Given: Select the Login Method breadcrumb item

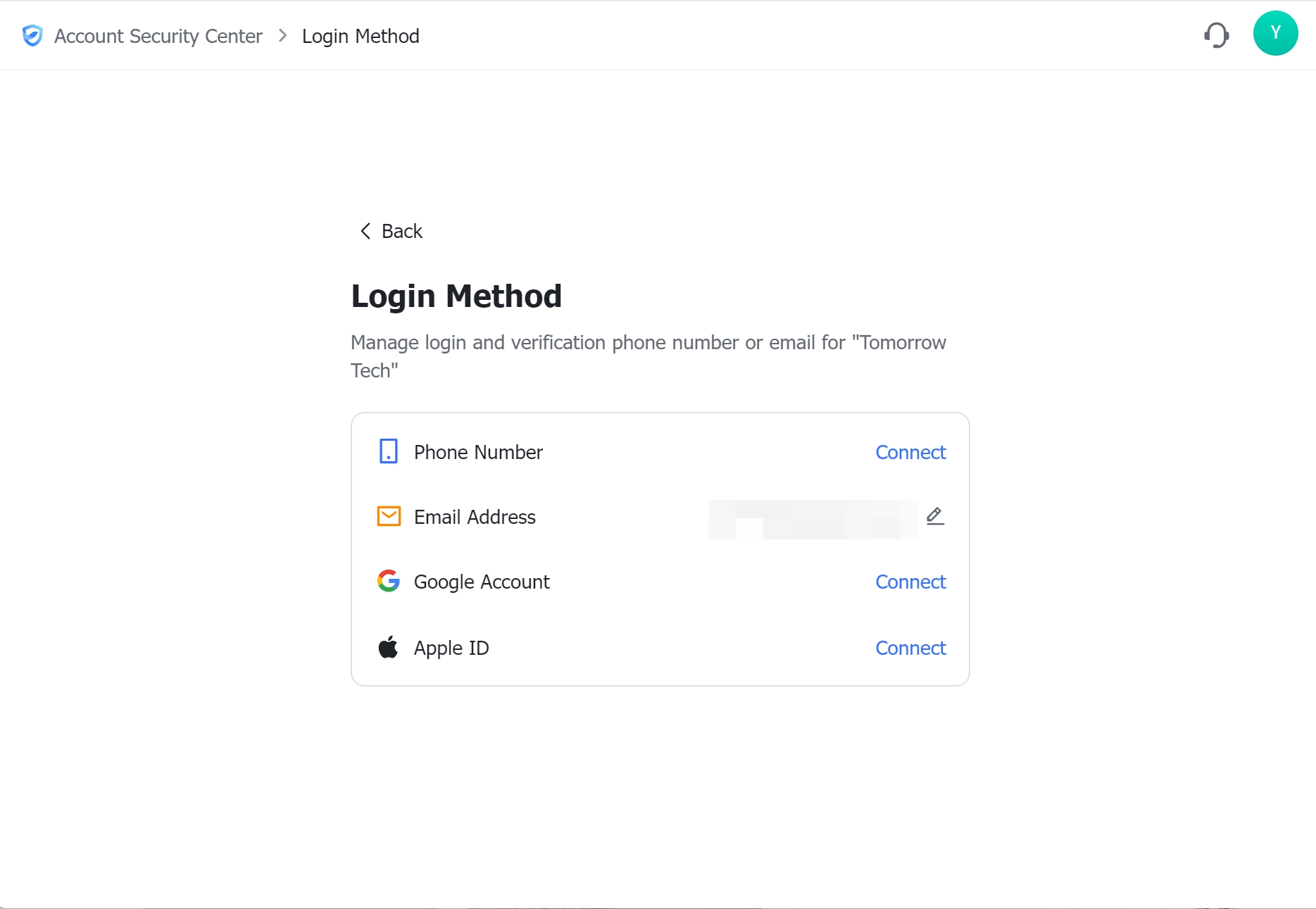Looking at the screenshot, I should click(361, 36).
